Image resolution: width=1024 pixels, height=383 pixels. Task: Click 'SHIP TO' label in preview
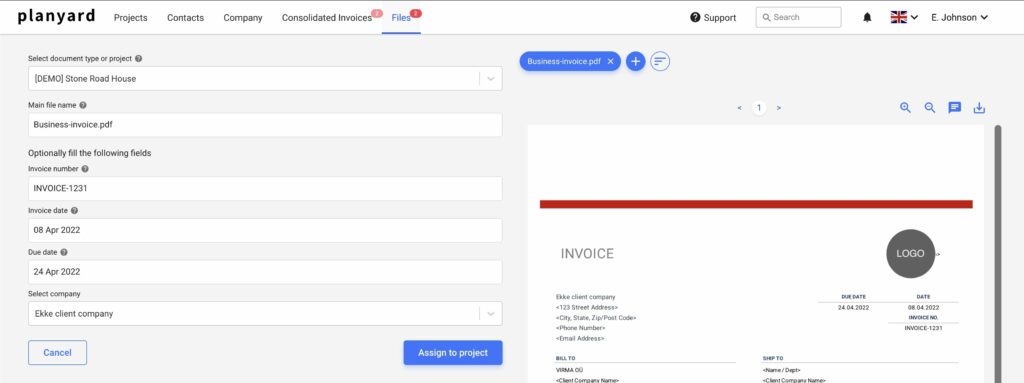tap(773, 358)
